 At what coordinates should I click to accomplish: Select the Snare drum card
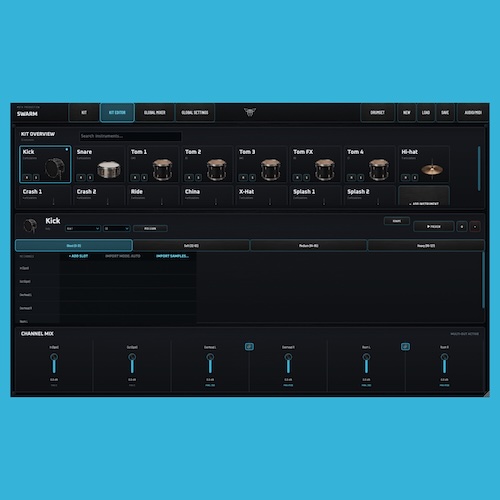point(99,164)
